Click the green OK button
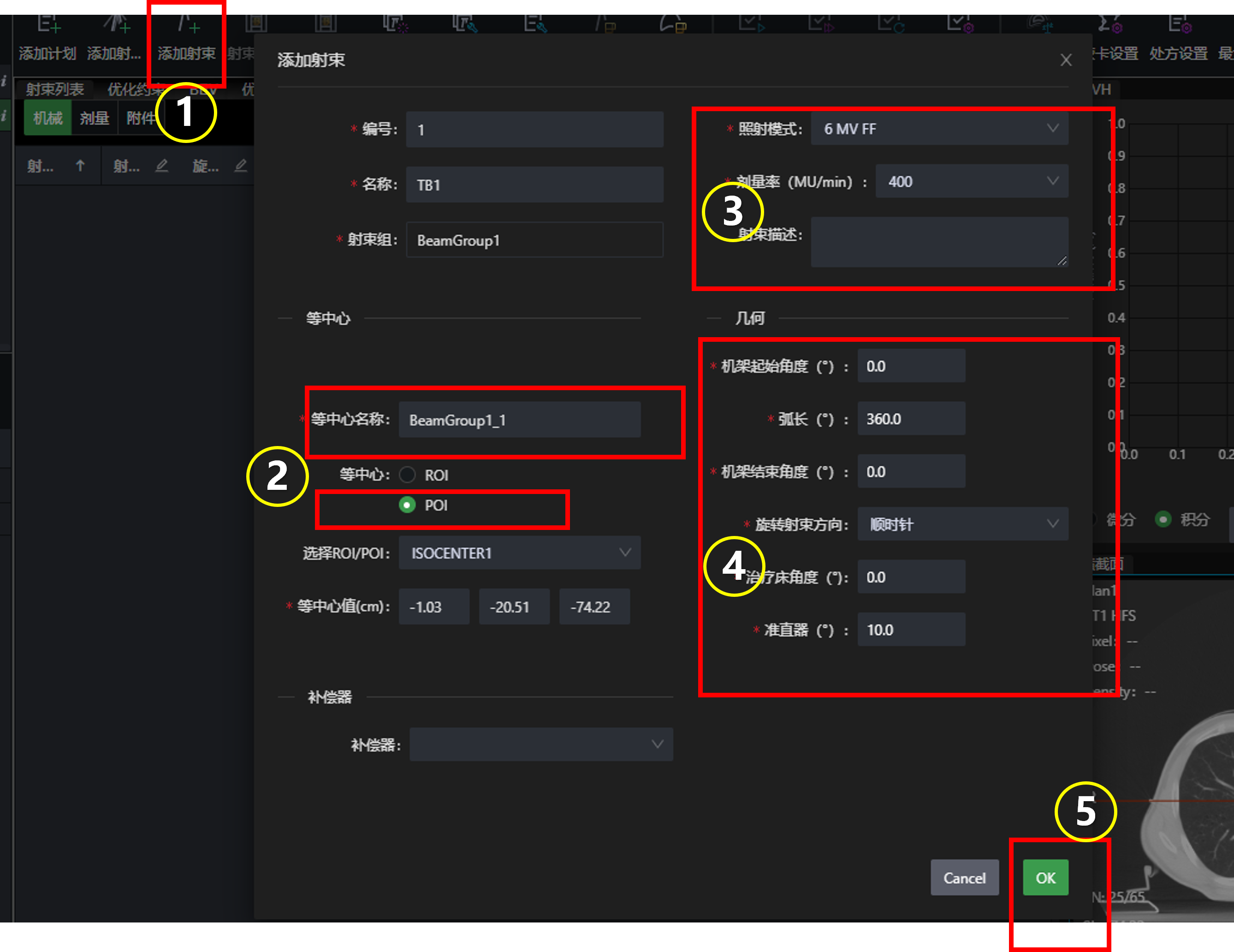Viewport: 1234px width, 952px height. (1045, 877)
